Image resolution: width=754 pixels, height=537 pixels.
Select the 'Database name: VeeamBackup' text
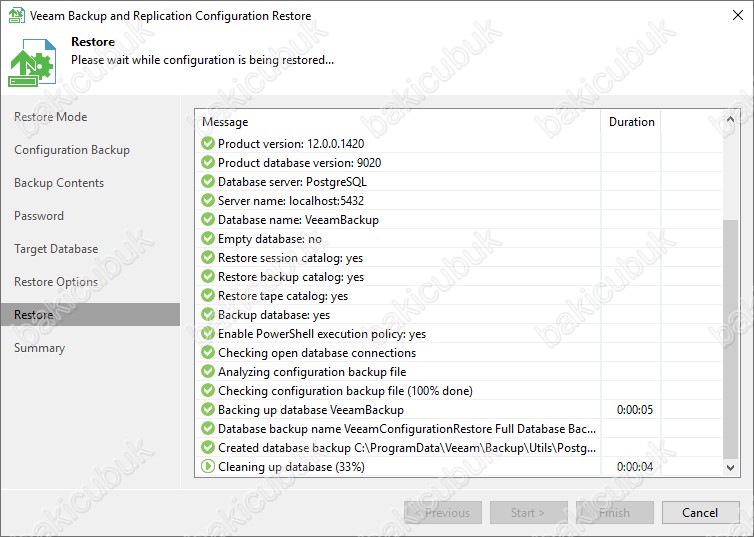click(x=298, y=220)
